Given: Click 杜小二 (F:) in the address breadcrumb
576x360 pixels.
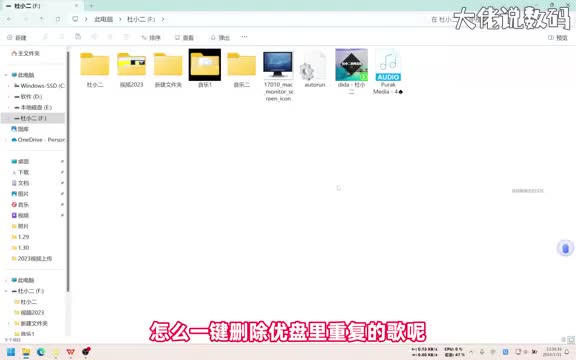Looking at the screenshot, I should pyautogui.click(x=141, y=19).
